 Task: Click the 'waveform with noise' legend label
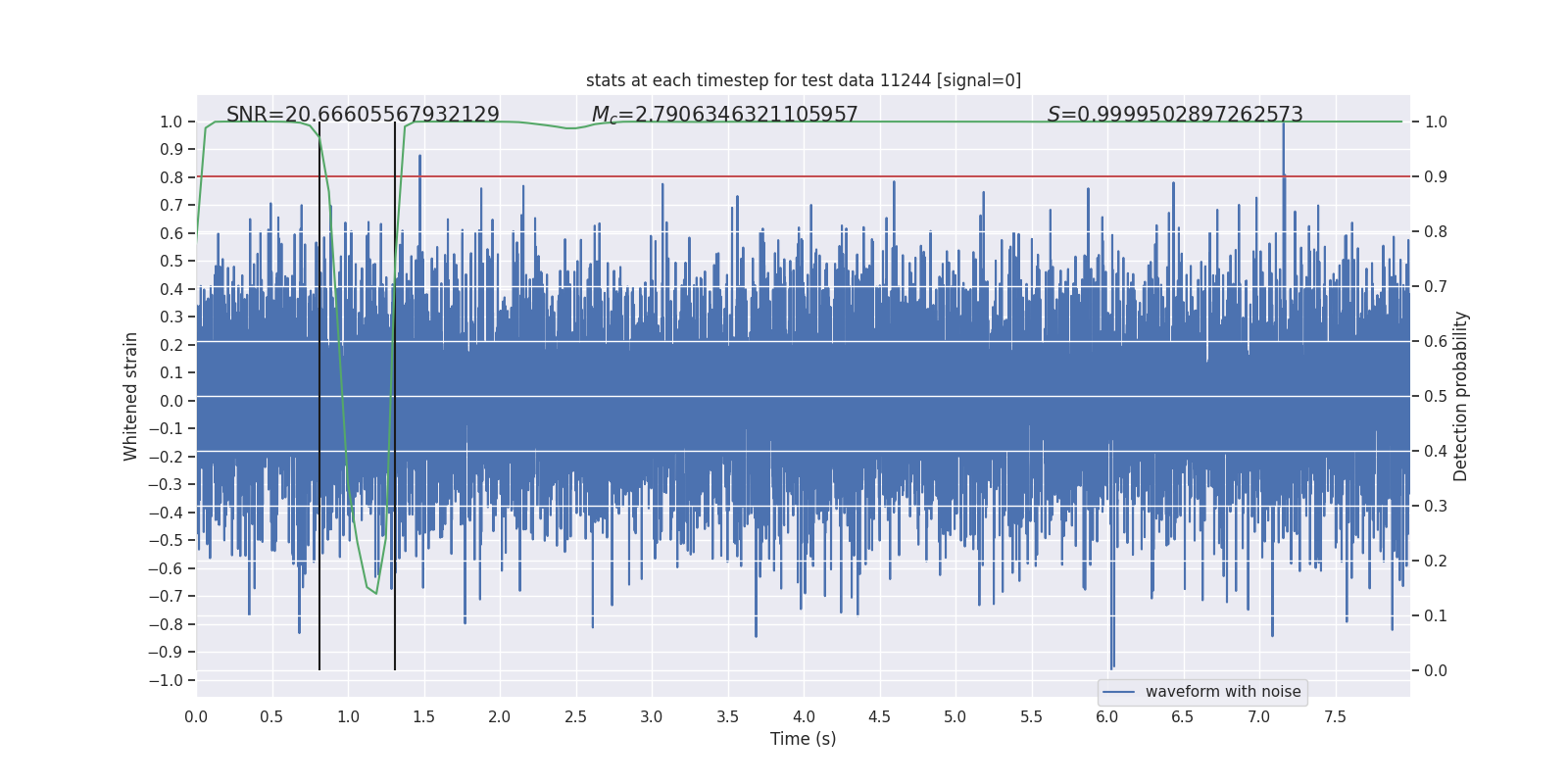(x=1222, y=692)
